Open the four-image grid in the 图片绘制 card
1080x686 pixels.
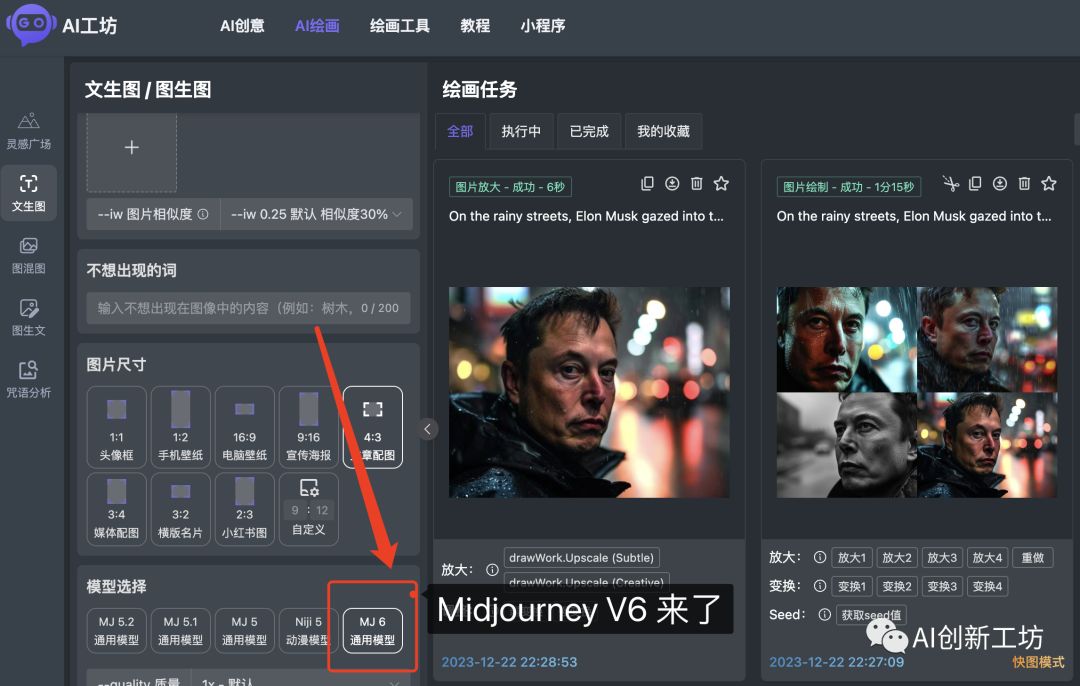pyautogui.click(x=917, y=392)
